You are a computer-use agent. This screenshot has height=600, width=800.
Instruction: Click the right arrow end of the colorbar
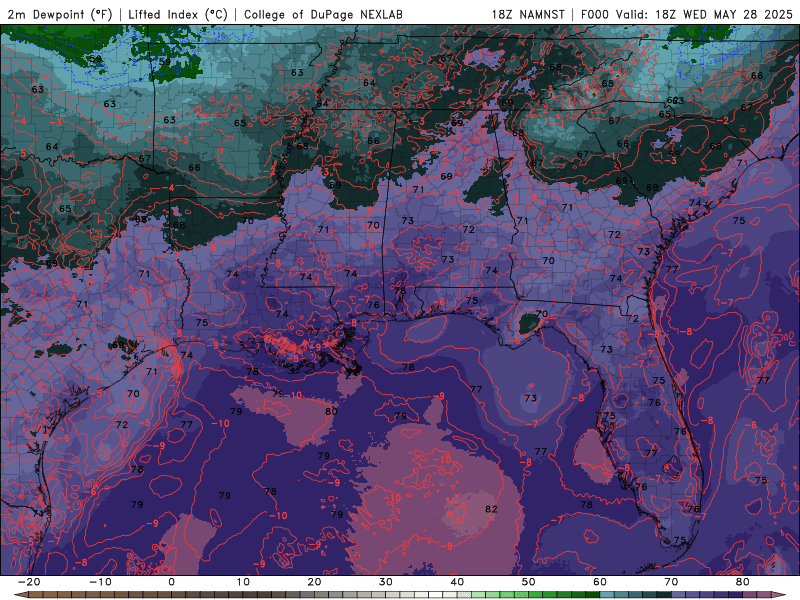click(x=780, y=595)
